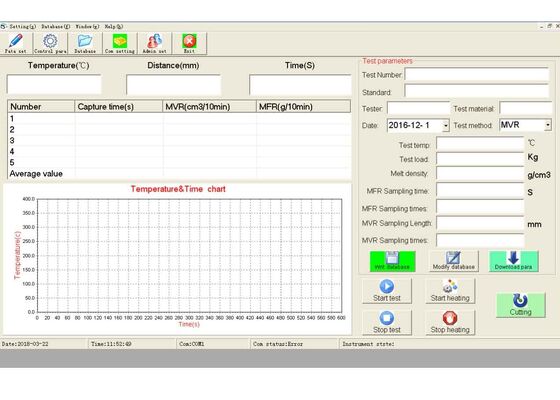This screenshot has width=560, height=400.
Task: Open the Para set pencil tool
Action: (x=16, y=44)
